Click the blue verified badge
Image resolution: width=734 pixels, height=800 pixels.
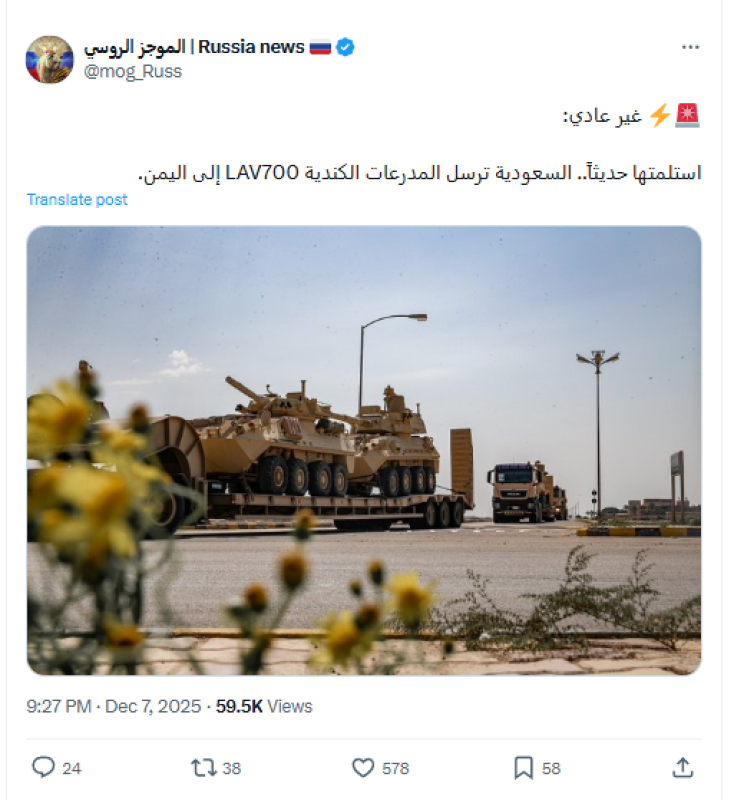click(x=345, y=47)
